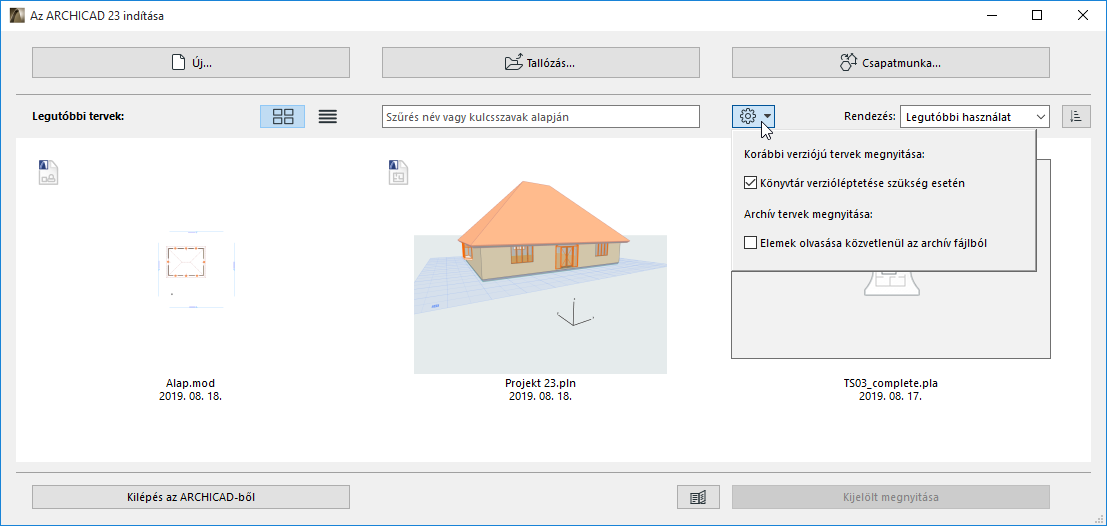1107x526 pixels.
Task: Click the TS03_complete.pla file name label
Action: [890, 384]
